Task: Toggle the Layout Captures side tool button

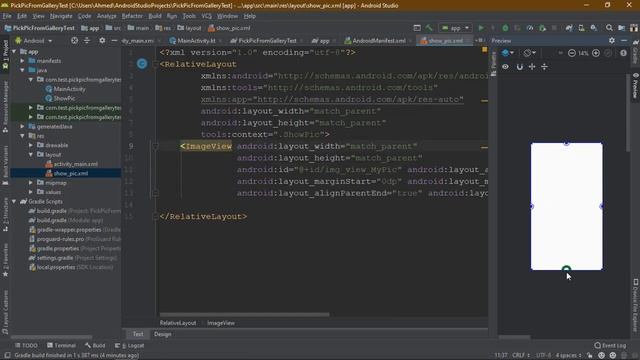Action: [x=5, y=312]
